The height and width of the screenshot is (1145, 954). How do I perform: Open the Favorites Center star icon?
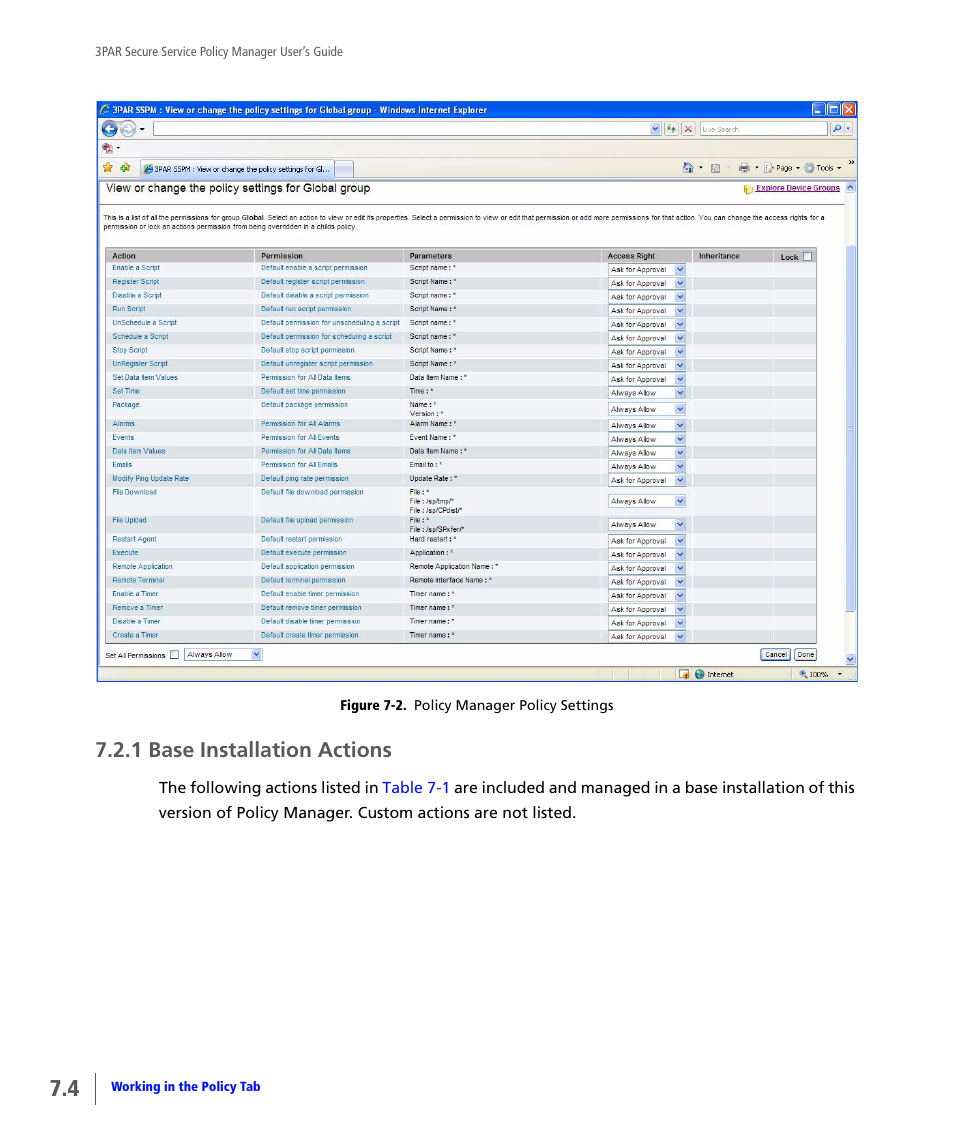108,168
